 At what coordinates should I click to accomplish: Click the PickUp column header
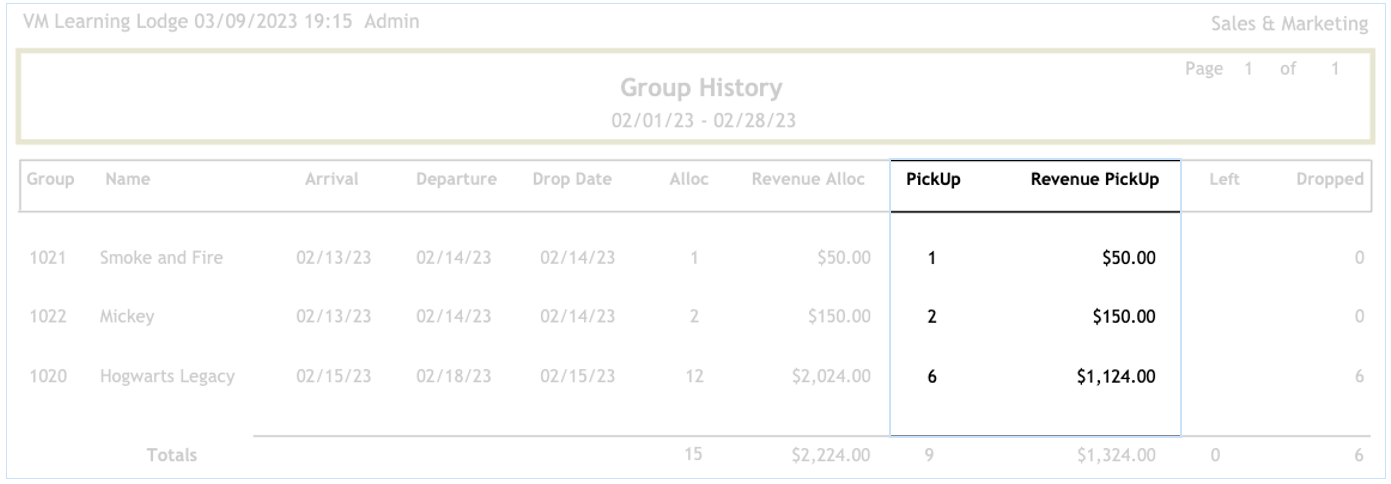tap(925, 181)
